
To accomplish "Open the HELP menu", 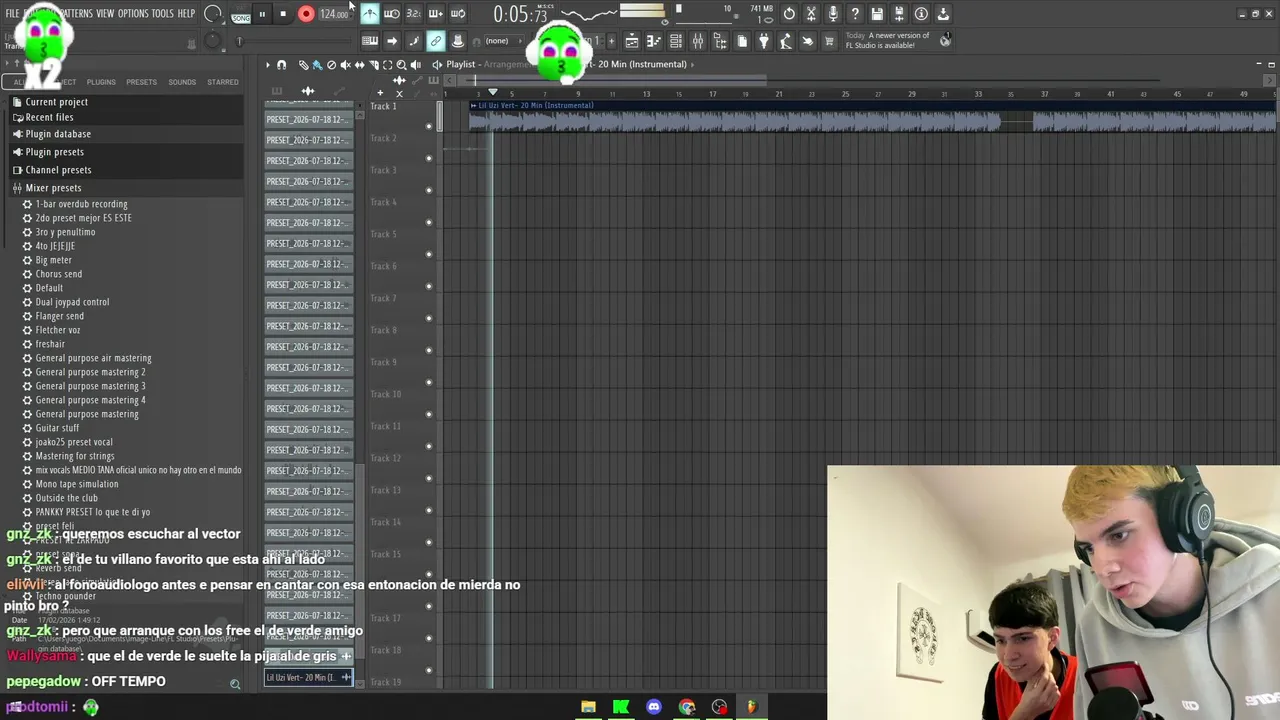I will coord(187,14).
